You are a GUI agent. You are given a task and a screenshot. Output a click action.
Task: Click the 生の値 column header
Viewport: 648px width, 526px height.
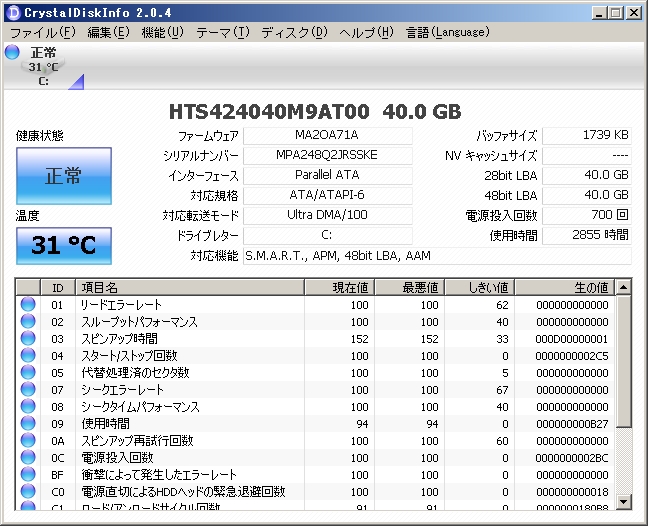point(565,287)
